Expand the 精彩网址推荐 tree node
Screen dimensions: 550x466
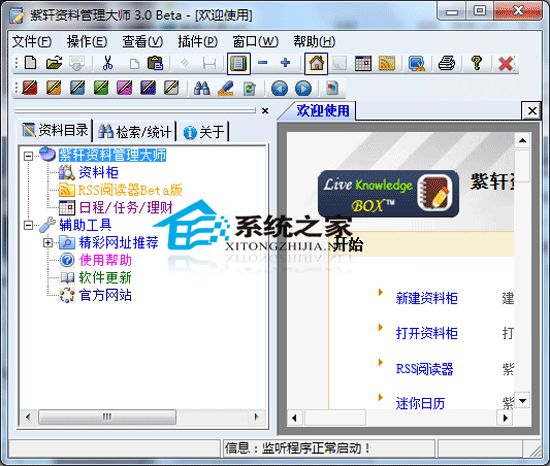click(x=48, y=243)
